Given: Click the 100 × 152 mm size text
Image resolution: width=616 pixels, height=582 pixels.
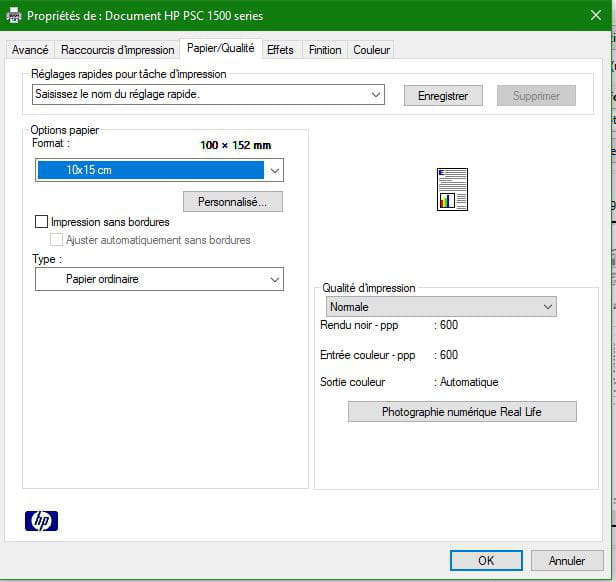Looking at the screenshot, I should pyautogui.click(x=236, y=145).
